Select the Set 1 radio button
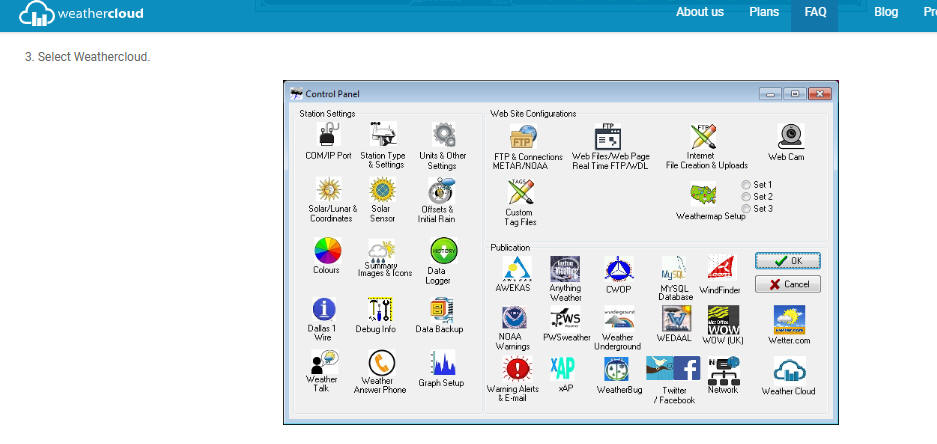Viewport: 937px width, 444px height. pyautogui.click(x=746, y=185)
